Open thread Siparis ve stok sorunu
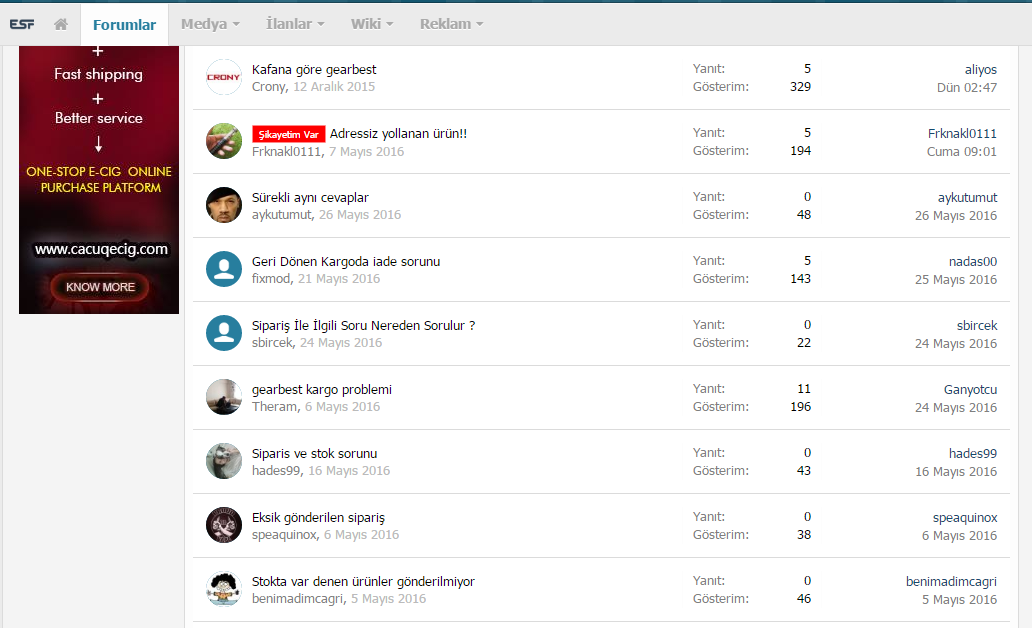Screen dimensions: 1032x628 (x=315, y=454)
